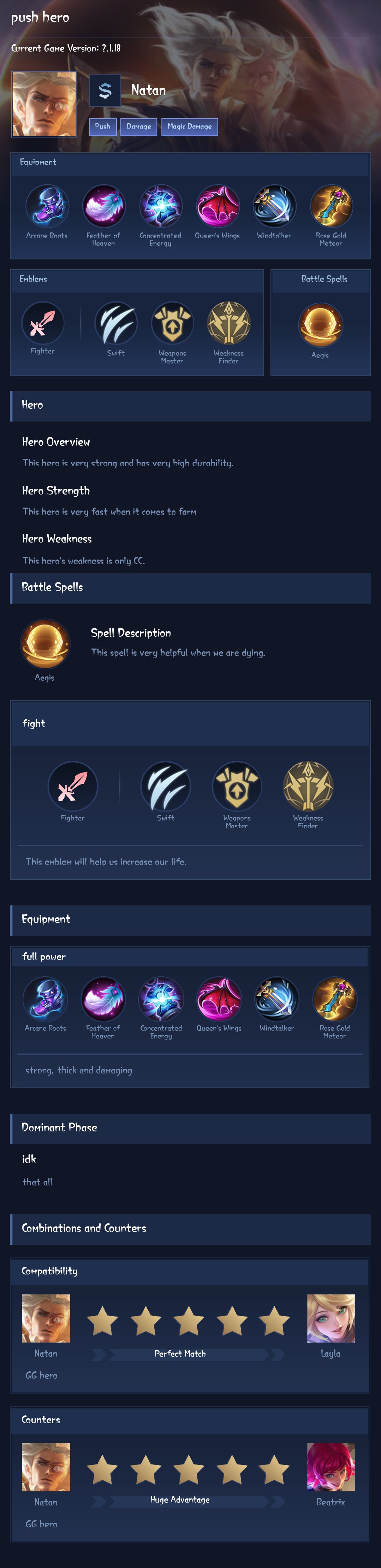Click the Push tag

[103, 126]
